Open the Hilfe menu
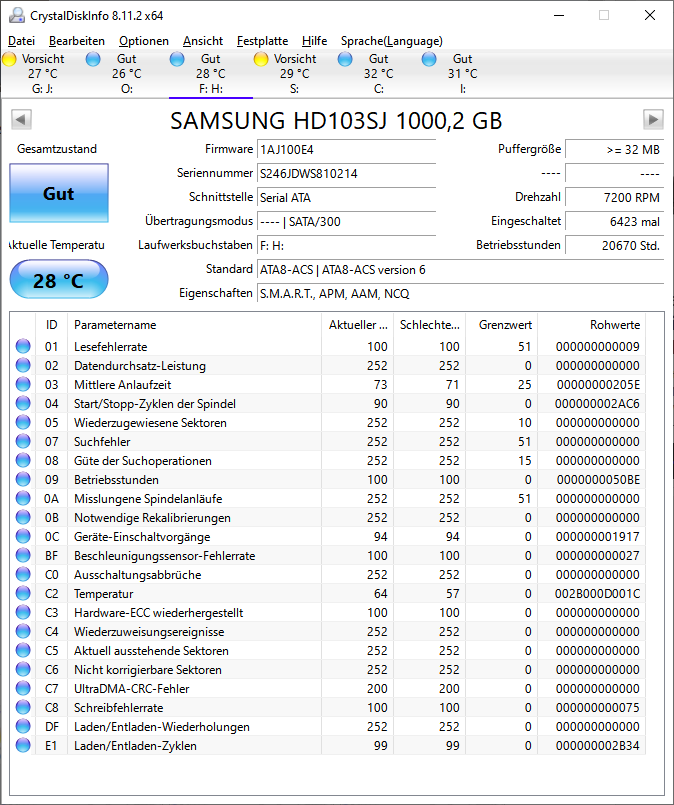The height and width of the screenshot is (805, 674). point(314,41)
